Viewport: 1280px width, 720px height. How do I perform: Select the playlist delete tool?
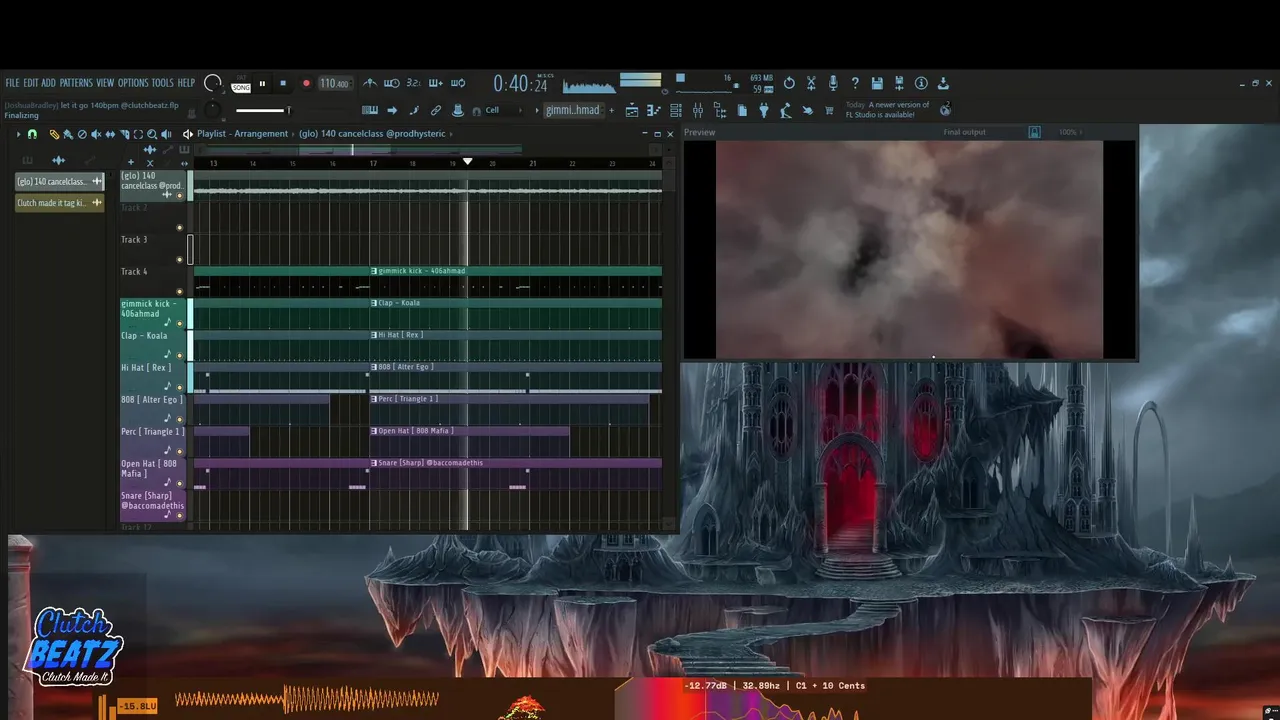[x=82, y=134]
